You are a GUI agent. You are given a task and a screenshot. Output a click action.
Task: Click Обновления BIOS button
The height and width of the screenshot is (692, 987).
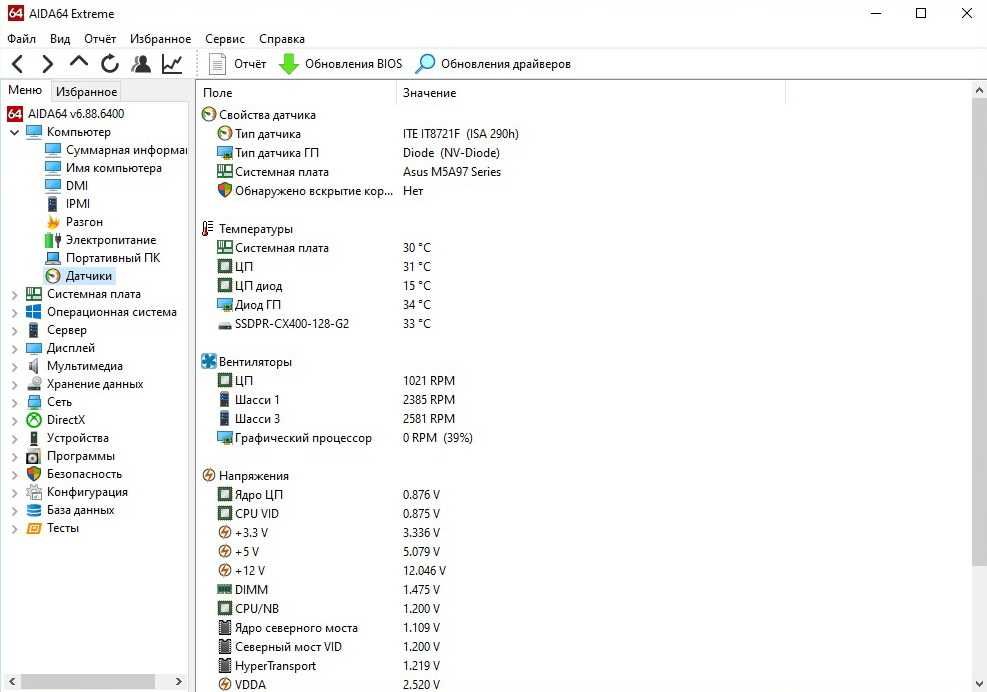point(341,64)
